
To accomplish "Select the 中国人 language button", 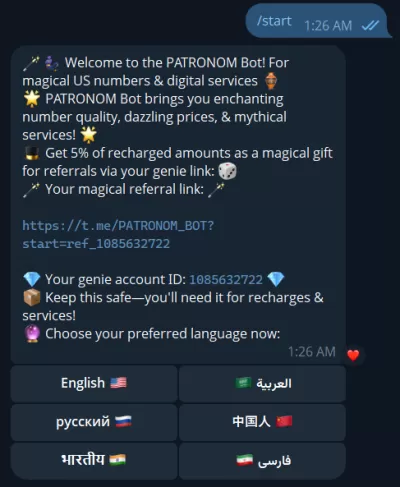I will click(262, 422).
